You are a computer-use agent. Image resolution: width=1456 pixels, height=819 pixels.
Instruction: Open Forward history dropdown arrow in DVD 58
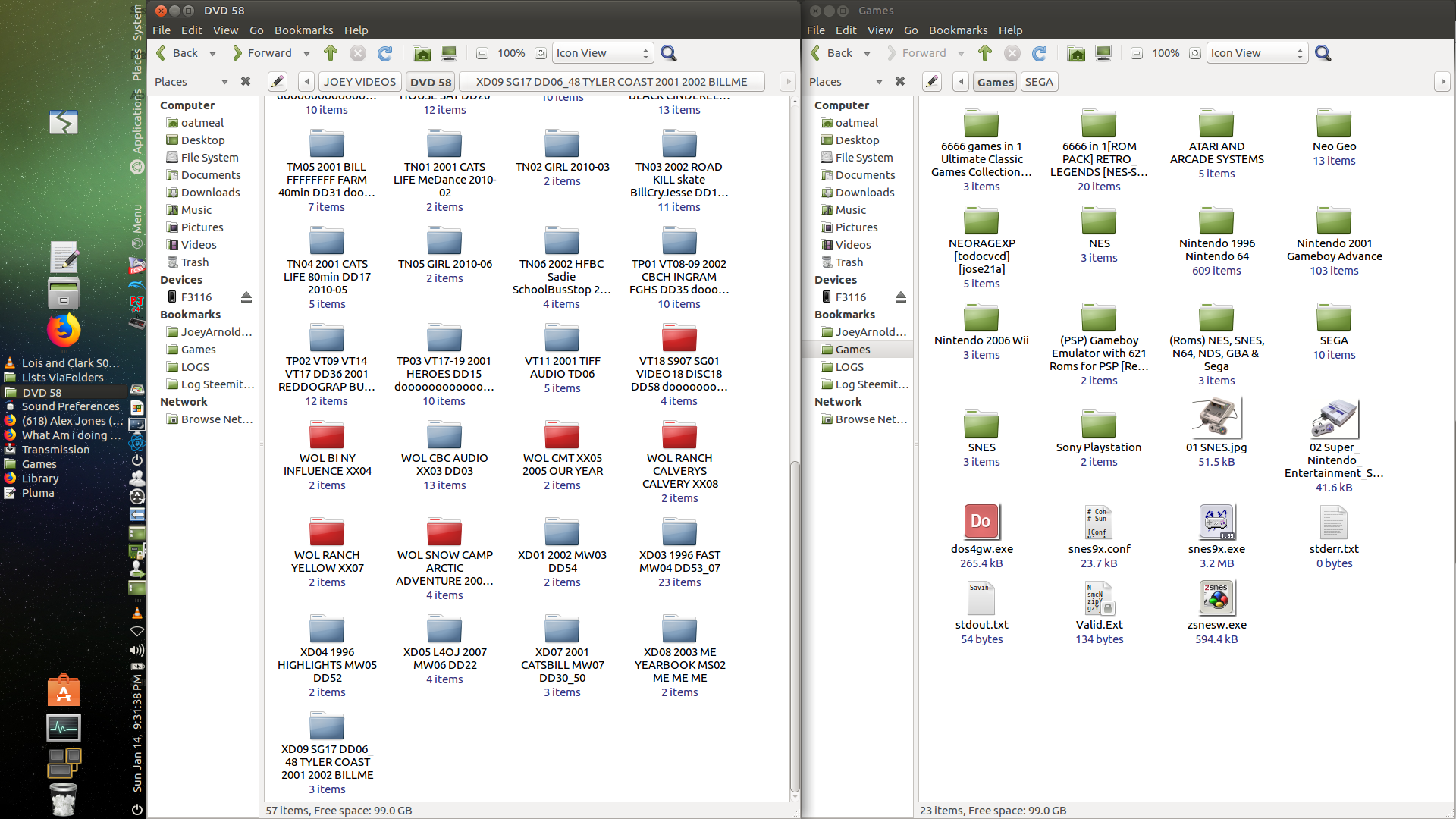(x=306, y=54)
